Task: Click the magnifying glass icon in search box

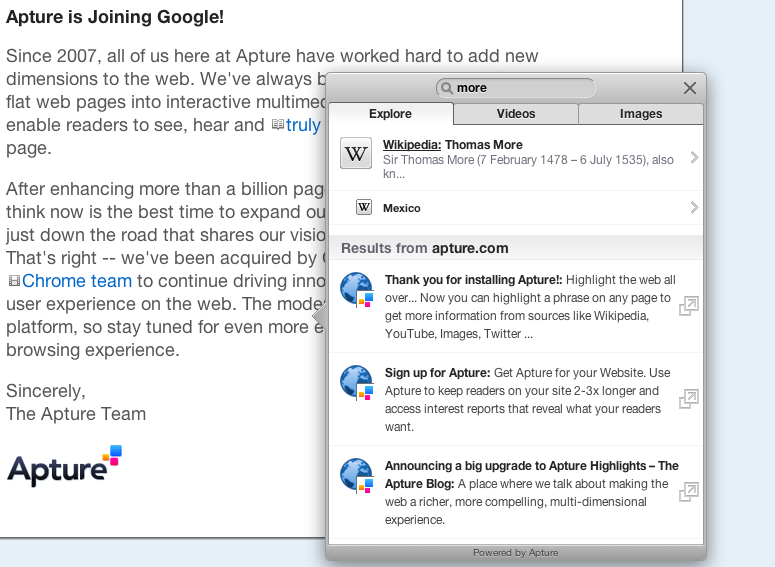Action: 446,88
